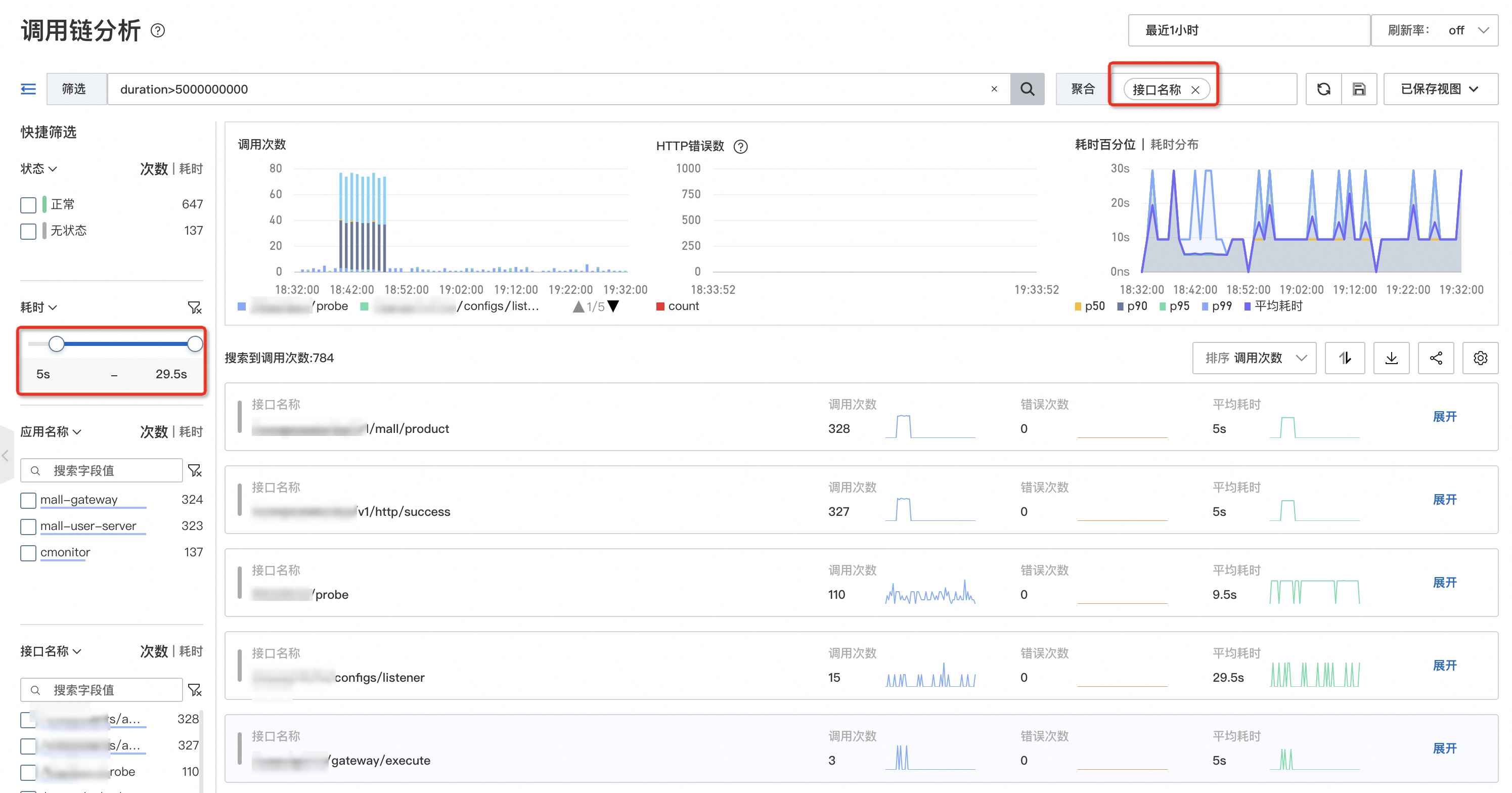
Task: Check the 无状态 status checkbox
Action: [28, 231]
